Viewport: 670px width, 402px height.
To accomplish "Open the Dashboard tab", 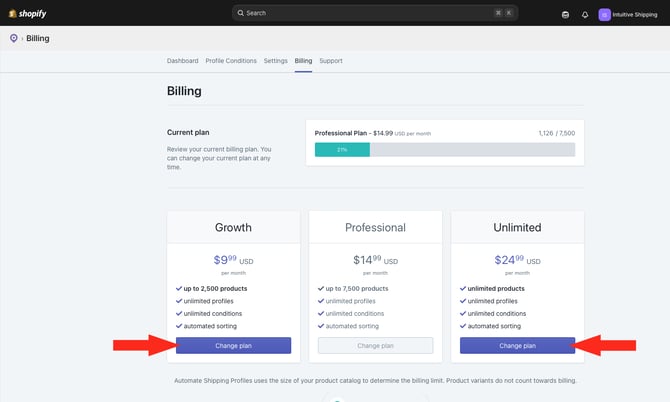I will (182, 61).
